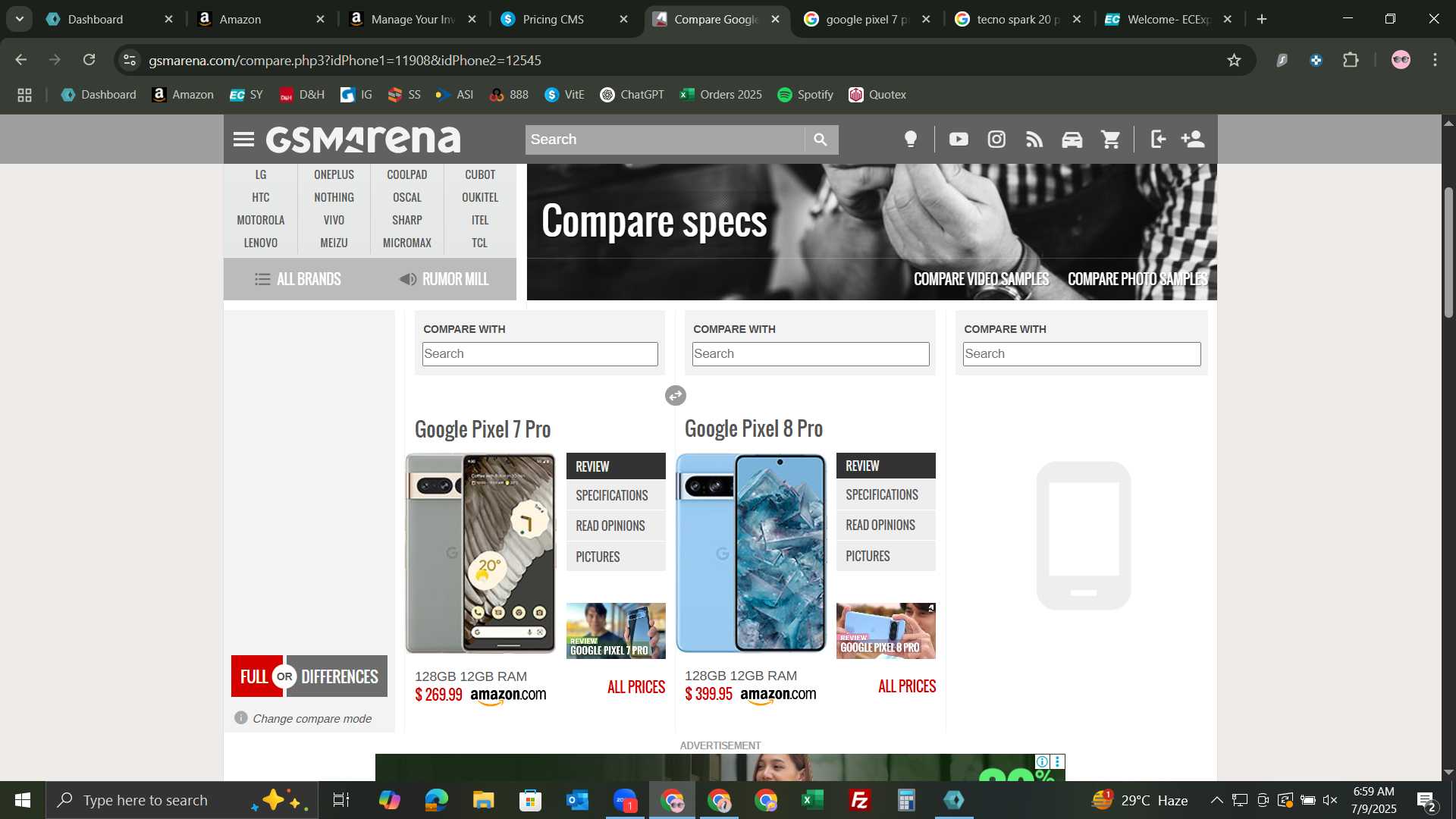This screenshot has width=1456, height=819.
Task: Open the tab search dropdown arrow
Action: tap(20, 19)
